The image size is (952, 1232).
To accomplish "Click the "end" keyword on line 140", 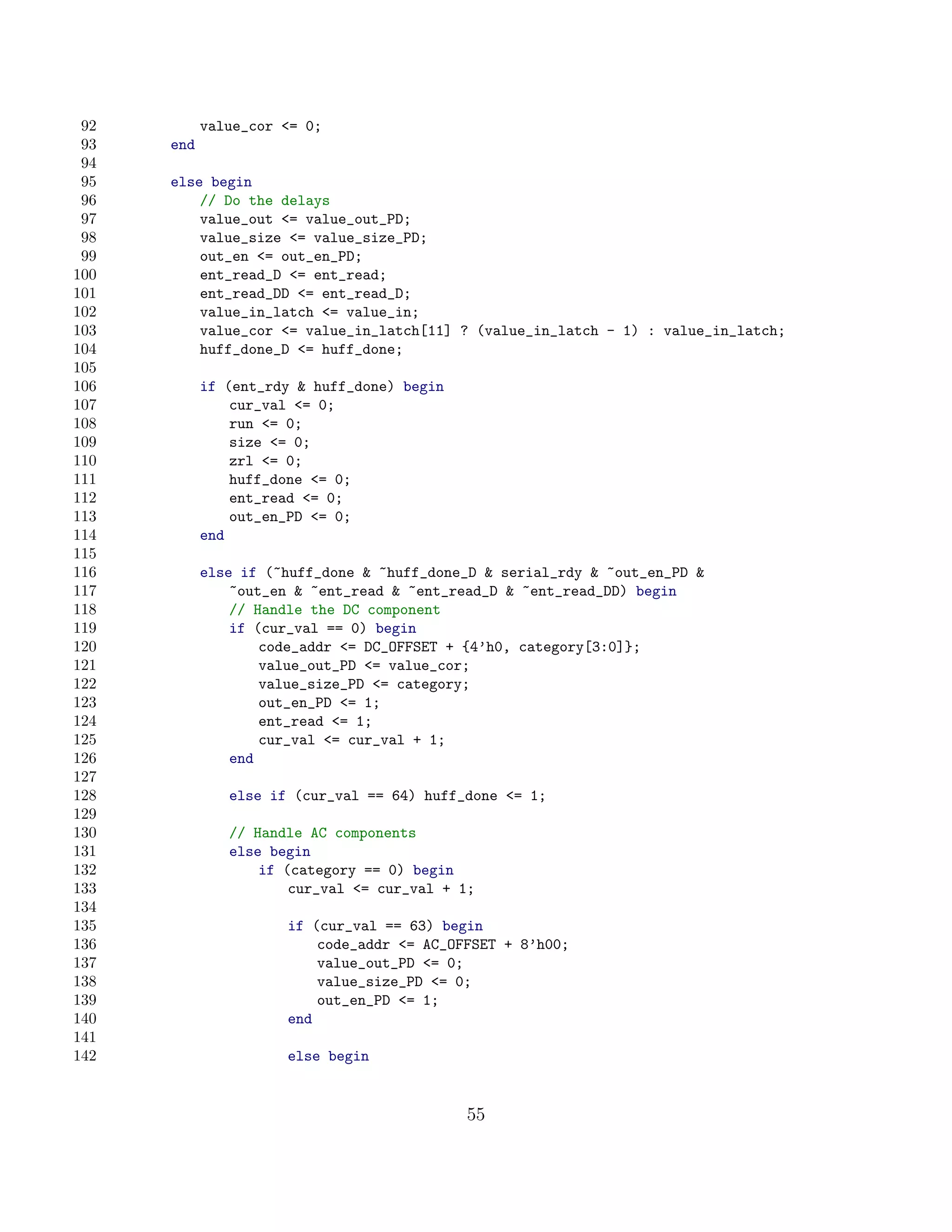I will [x=300, y=1020].
